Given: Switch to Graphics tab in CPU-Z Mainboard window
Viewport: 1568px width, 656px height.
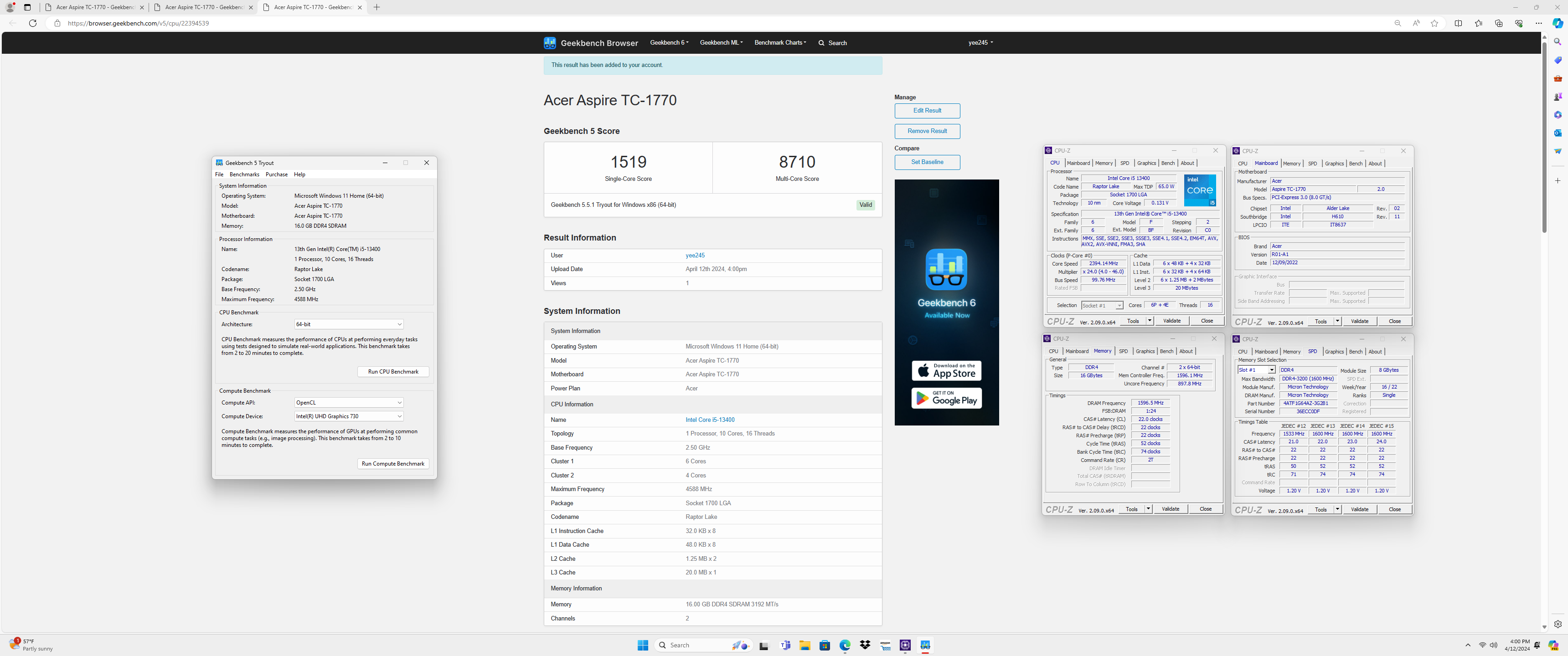Looking at the screenshot, I should pyautogui.click(x=1334, y=164).
